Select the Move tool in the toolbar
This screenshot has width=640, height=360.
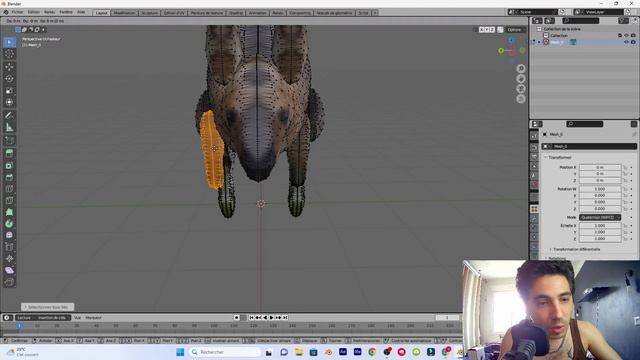(9, 67)
